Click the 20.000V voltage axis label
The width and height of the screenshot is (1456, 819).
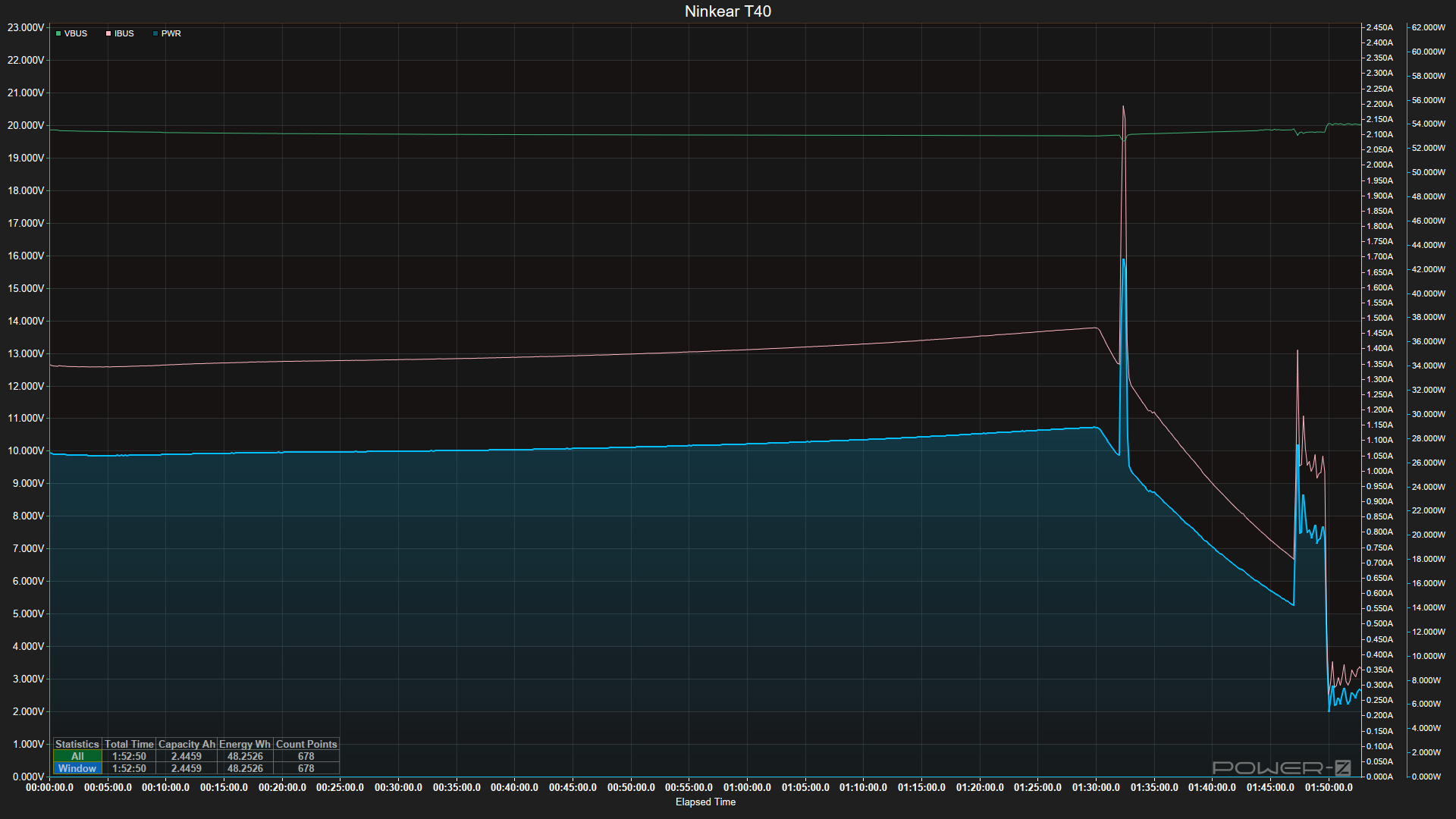(x=26, y=125)
